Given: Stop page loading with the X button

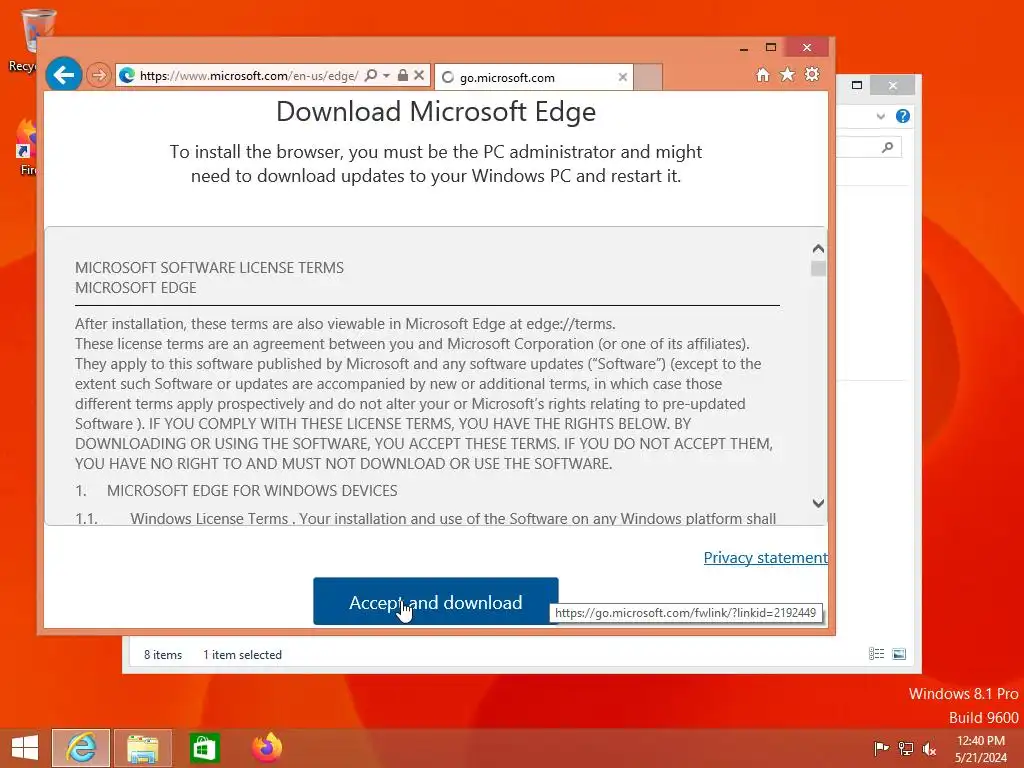Looking at the screenshot, I should tap(419, 76).
